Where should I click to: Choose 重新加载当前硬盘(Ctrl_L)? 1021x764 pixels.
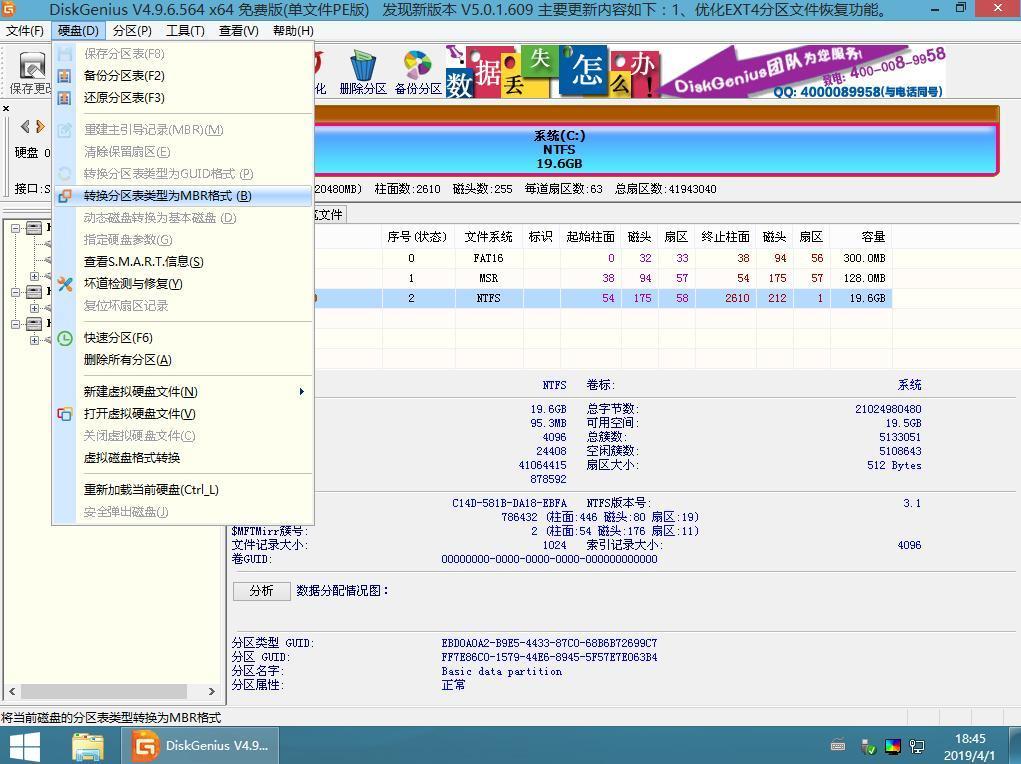coord(183,490)
